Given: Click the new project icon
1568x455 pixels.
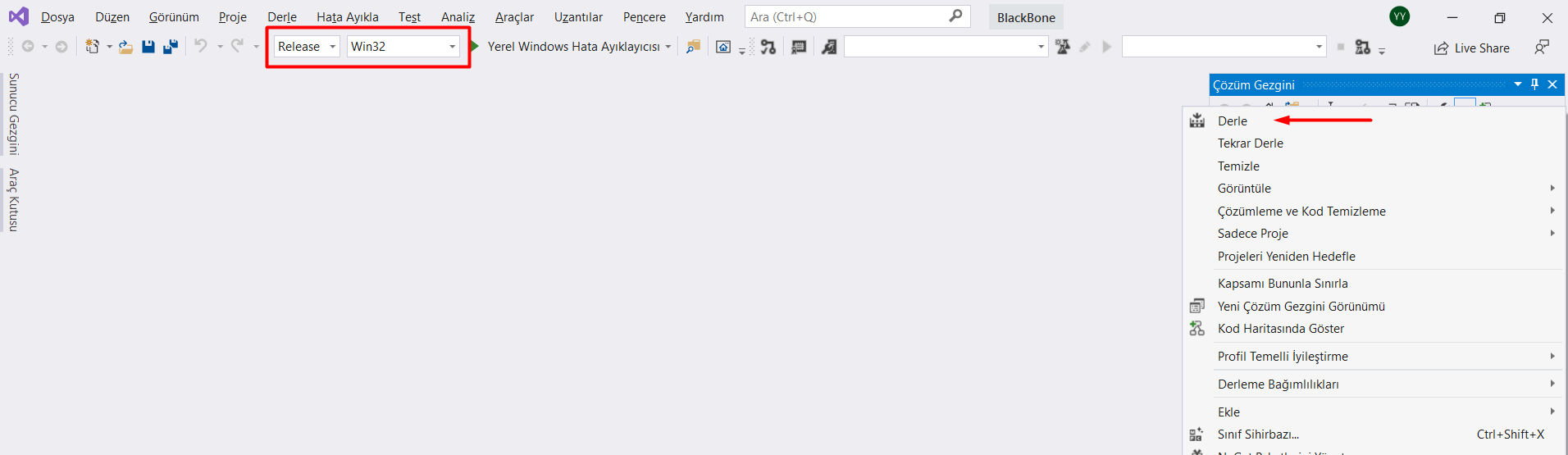Looking at the screenshot, I should 92,47.
